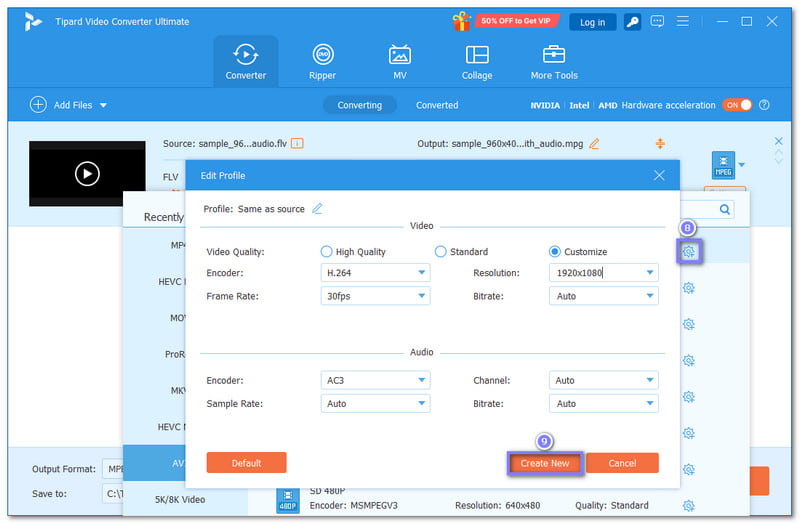Viewport: 800px width, 524px height.
Task: Edit the profile name pencil icon
Action: (317, 209)
